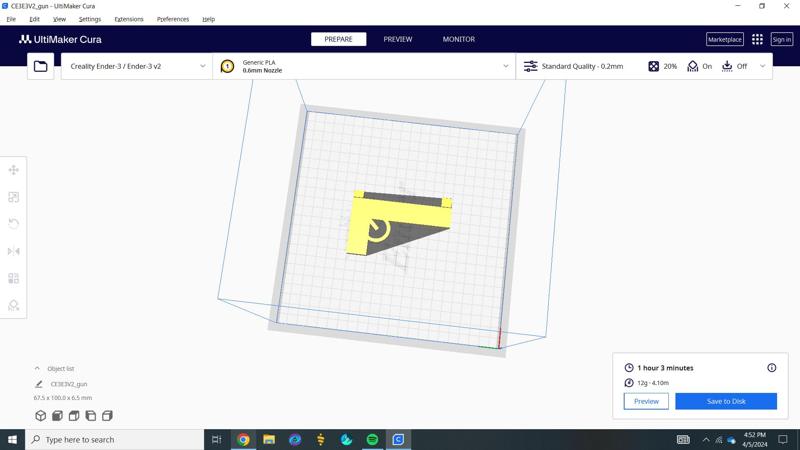Select the Scale tool in left toolbar
This screenshot has width=800, height=450.
pos(14,197)
